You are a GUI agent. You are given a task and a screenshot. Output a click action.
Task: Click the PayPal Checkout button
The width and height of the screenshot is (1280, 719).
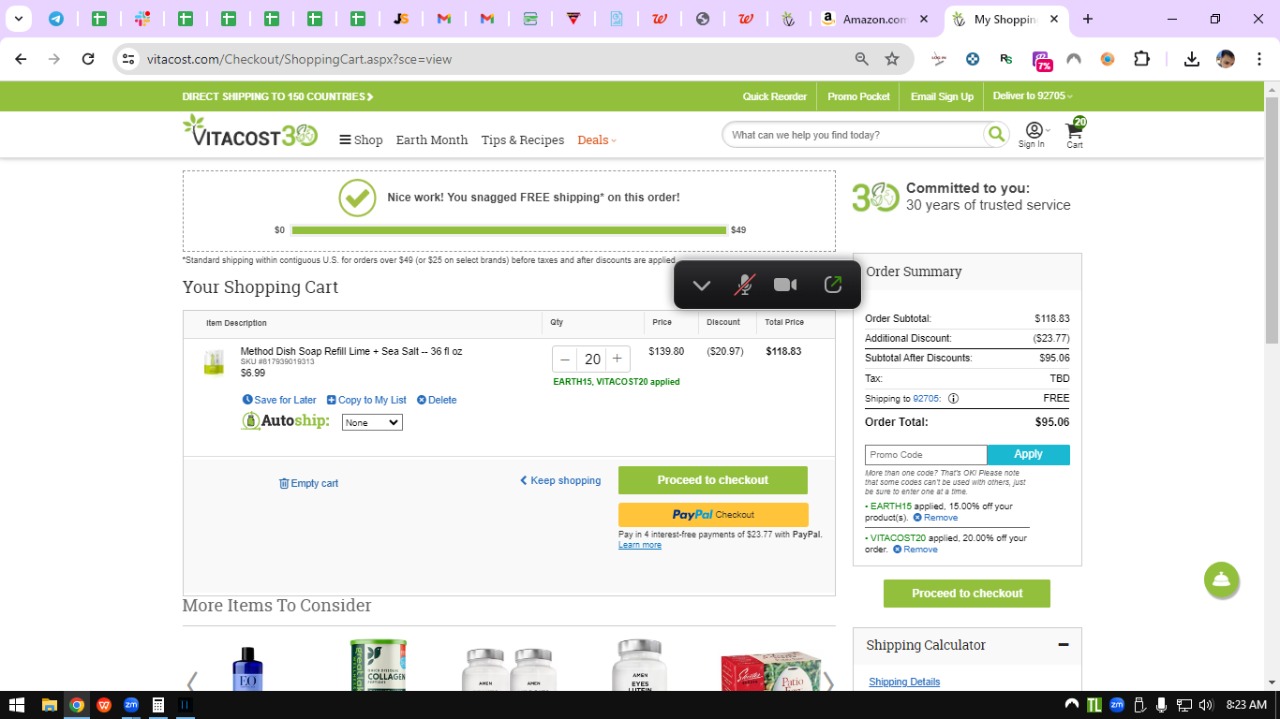[x=713, y=515]
